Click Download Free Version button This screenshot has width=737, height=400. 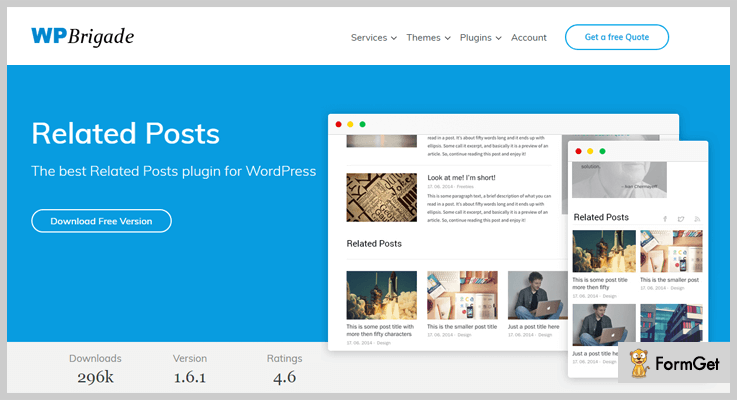pos(102,221)
